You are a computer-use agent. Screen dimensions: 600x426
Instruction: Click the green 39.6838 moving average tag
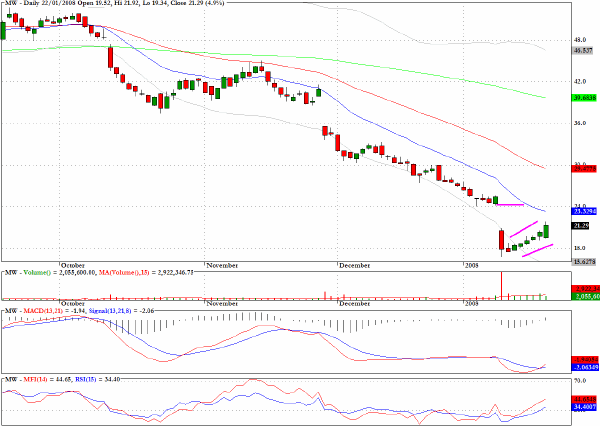tap(584, 98)
